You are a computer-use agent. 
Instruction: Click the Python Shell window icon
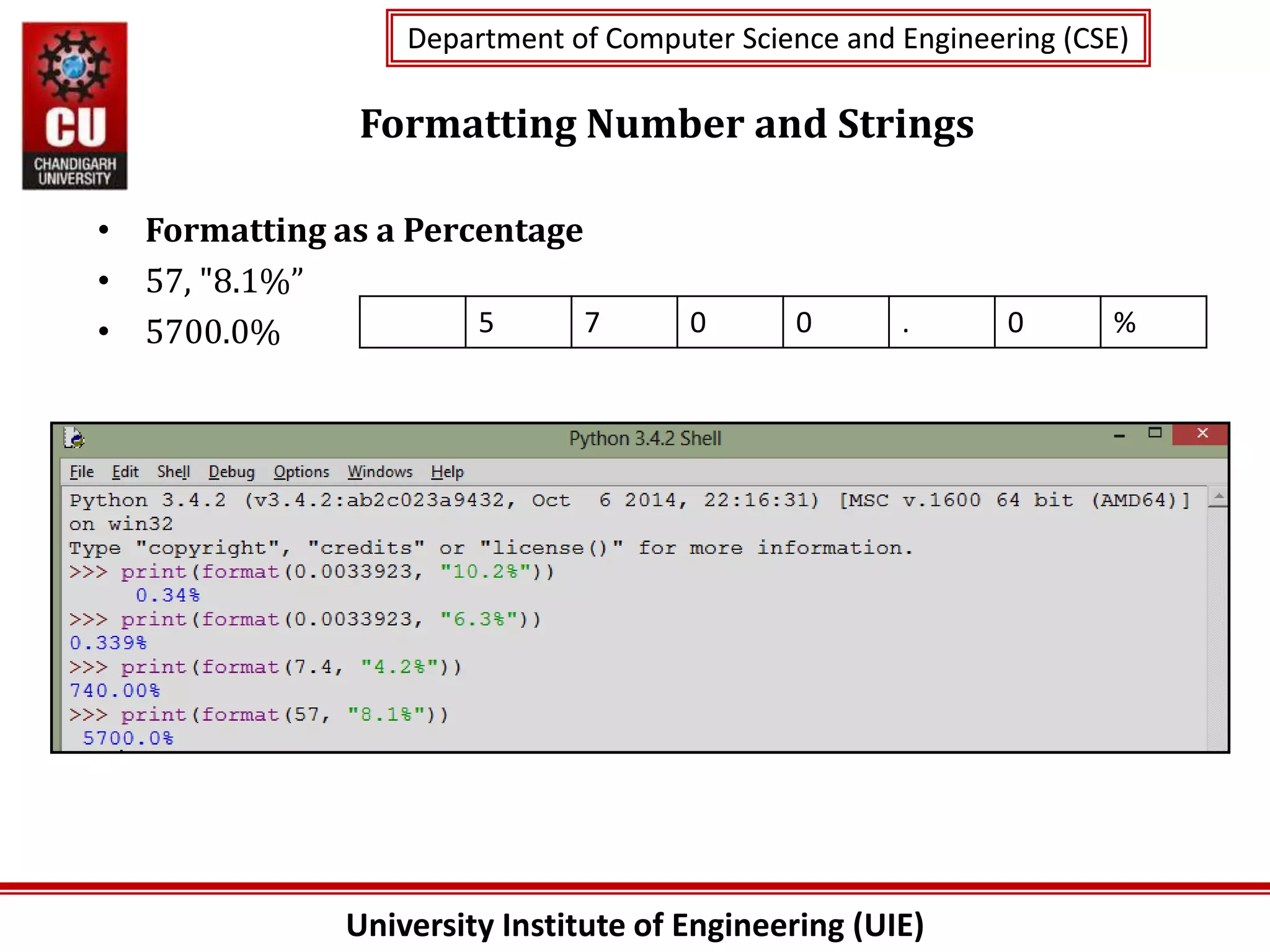click(74, 438)
